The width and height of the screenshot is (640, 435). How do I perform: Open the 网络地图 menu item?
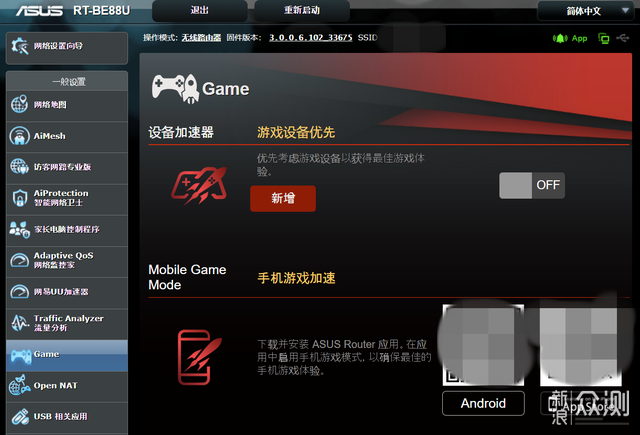(x=67, y=105)
